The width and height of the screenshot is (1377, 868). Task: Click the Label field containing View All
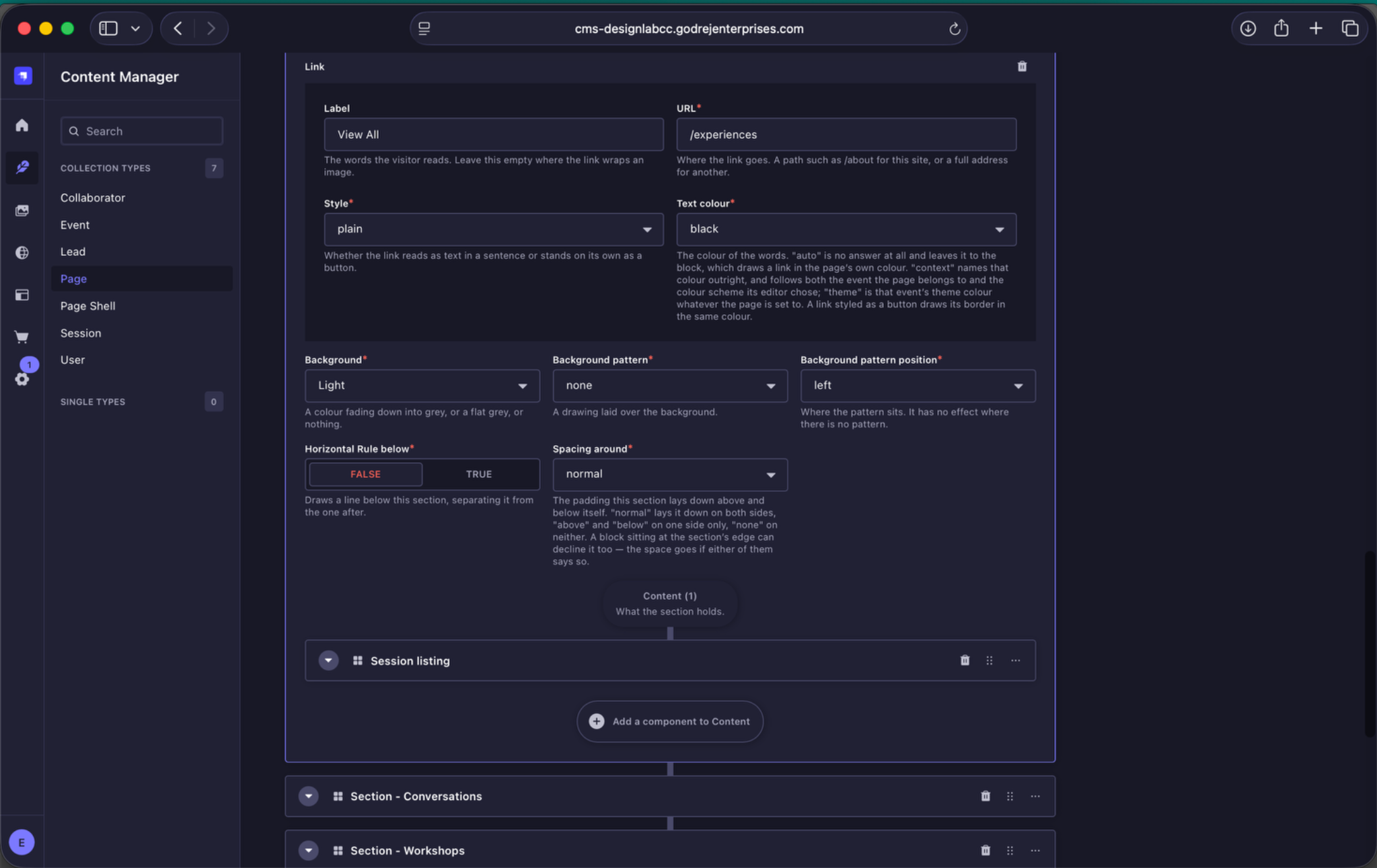point(493,134)
